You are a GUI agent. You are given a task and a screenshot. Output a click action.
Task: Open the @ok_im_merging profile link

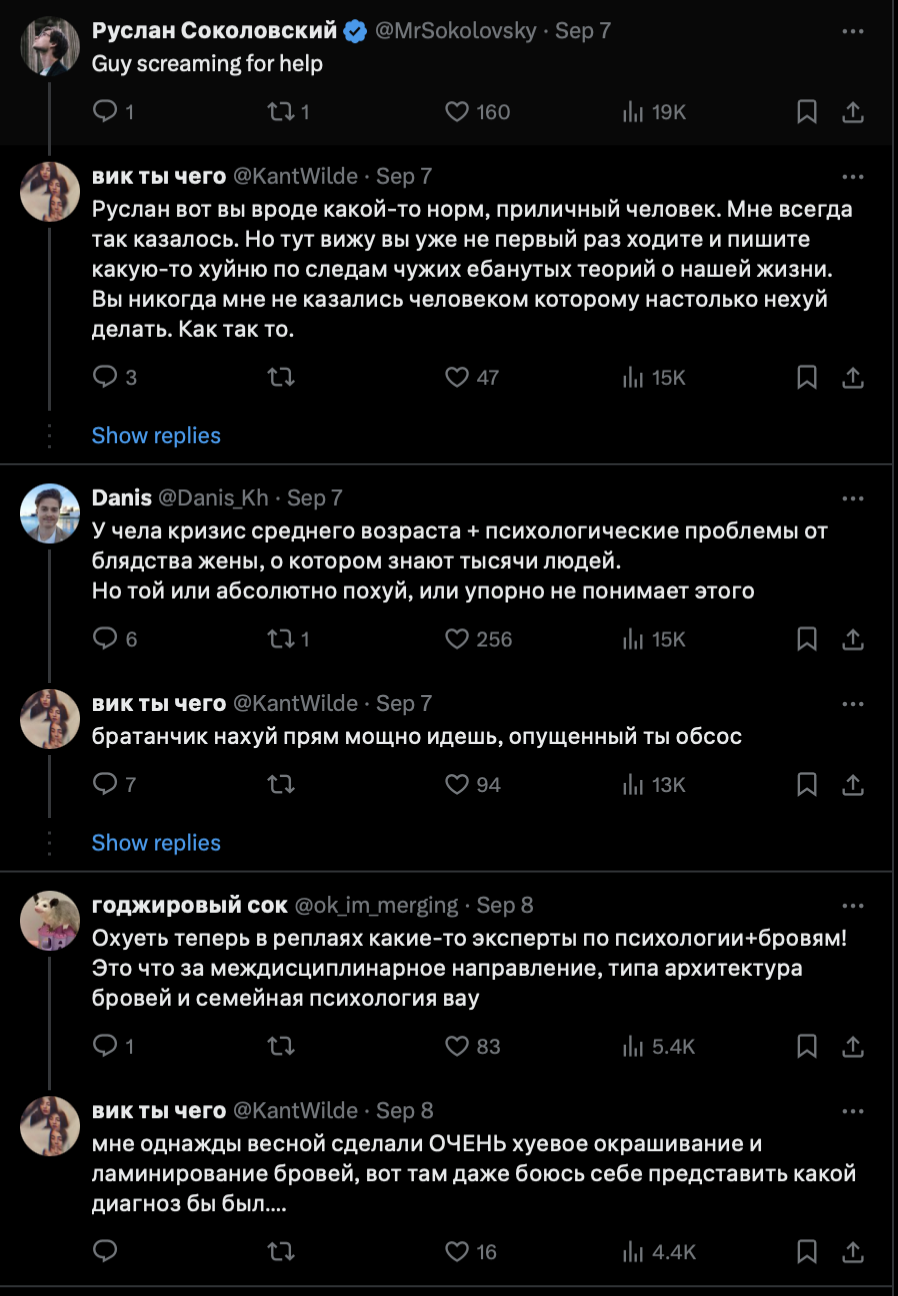(x=375, y=906)
